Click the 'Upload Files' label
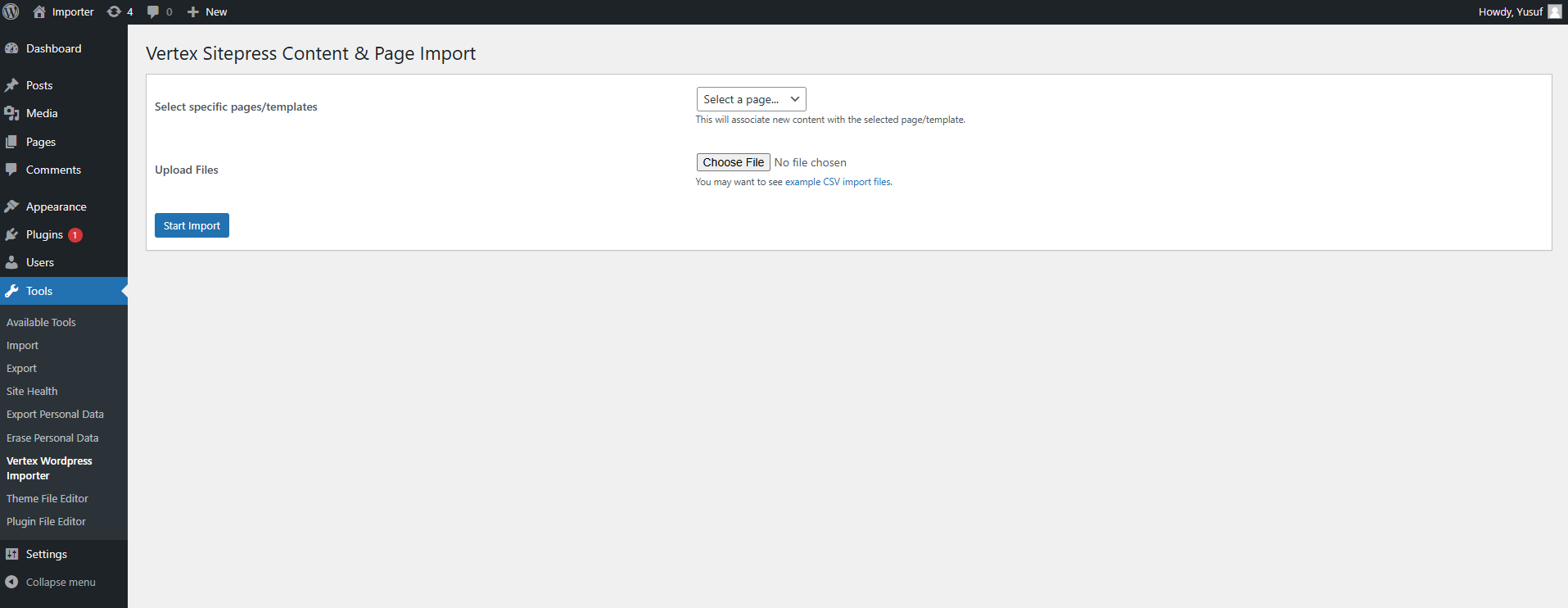This screenshot has width=1568, height=608. (x=187, y=170)
